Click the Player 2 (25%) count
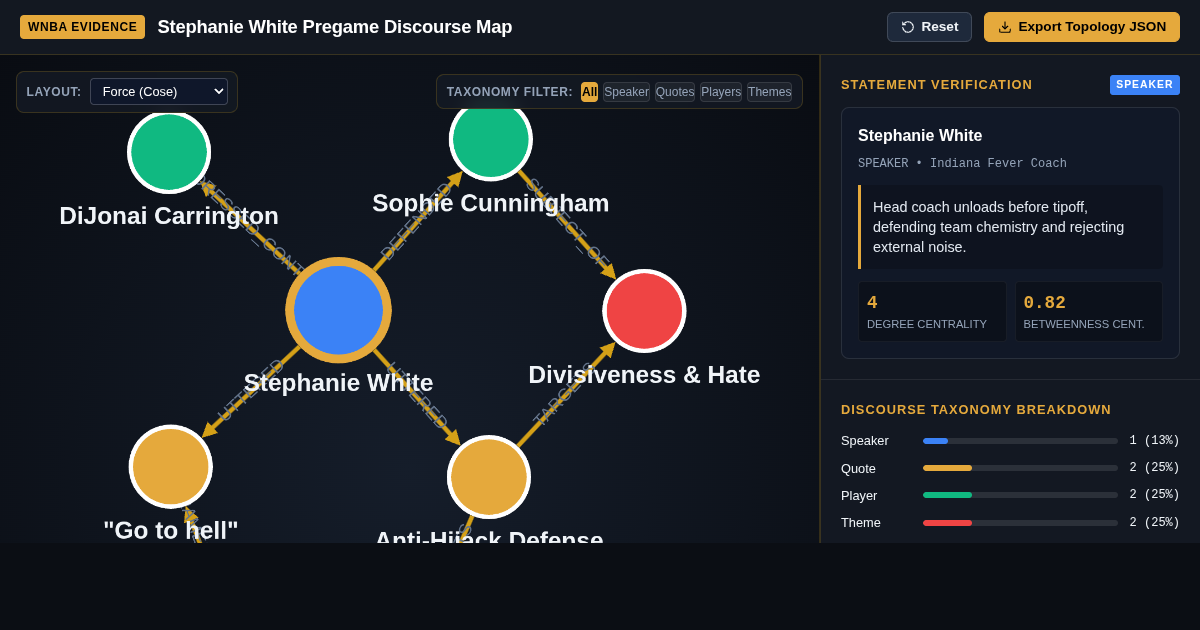 [x=1154, y=495]
